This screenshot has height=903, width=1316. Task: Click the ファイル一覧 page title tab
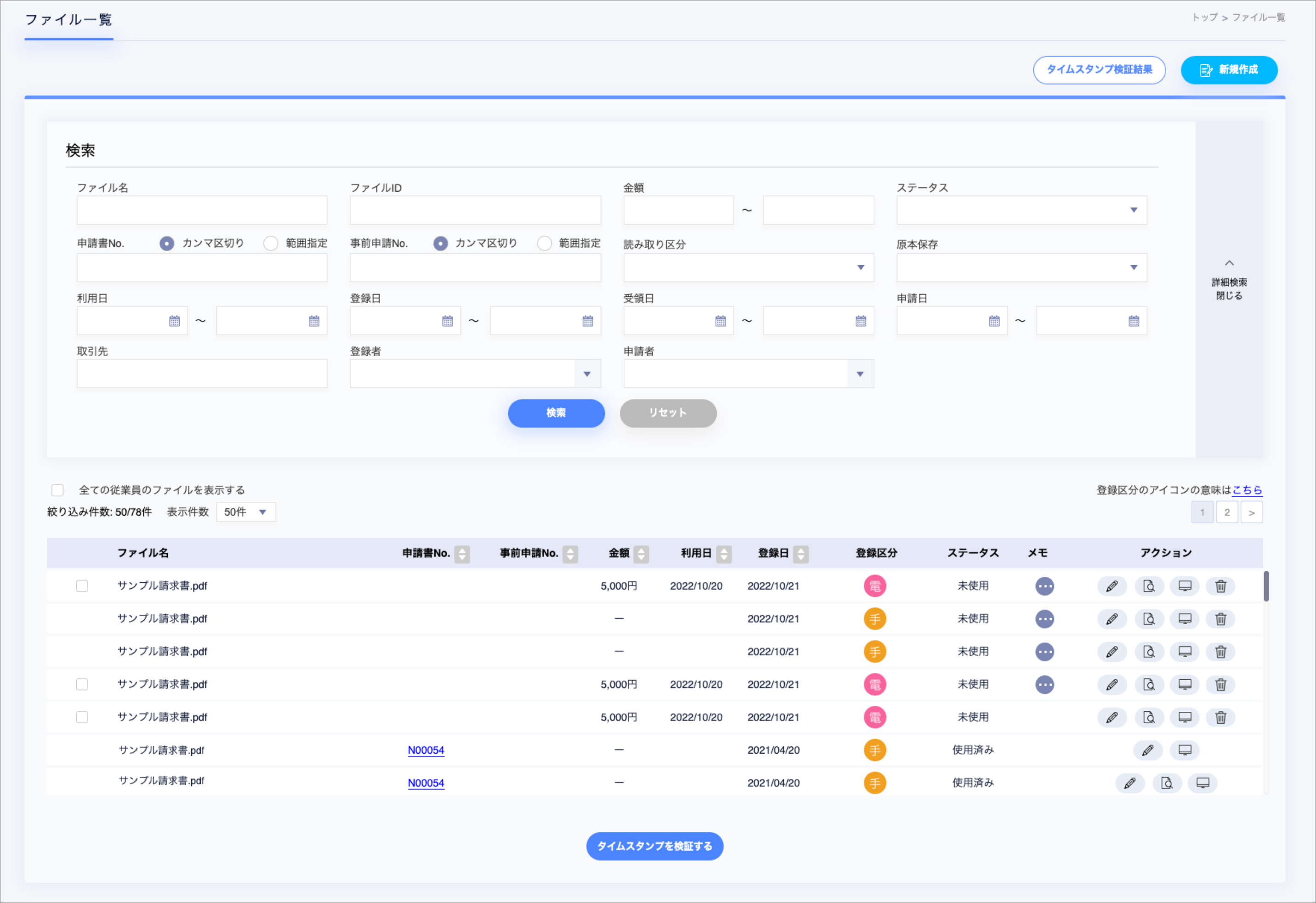[68, 20]
